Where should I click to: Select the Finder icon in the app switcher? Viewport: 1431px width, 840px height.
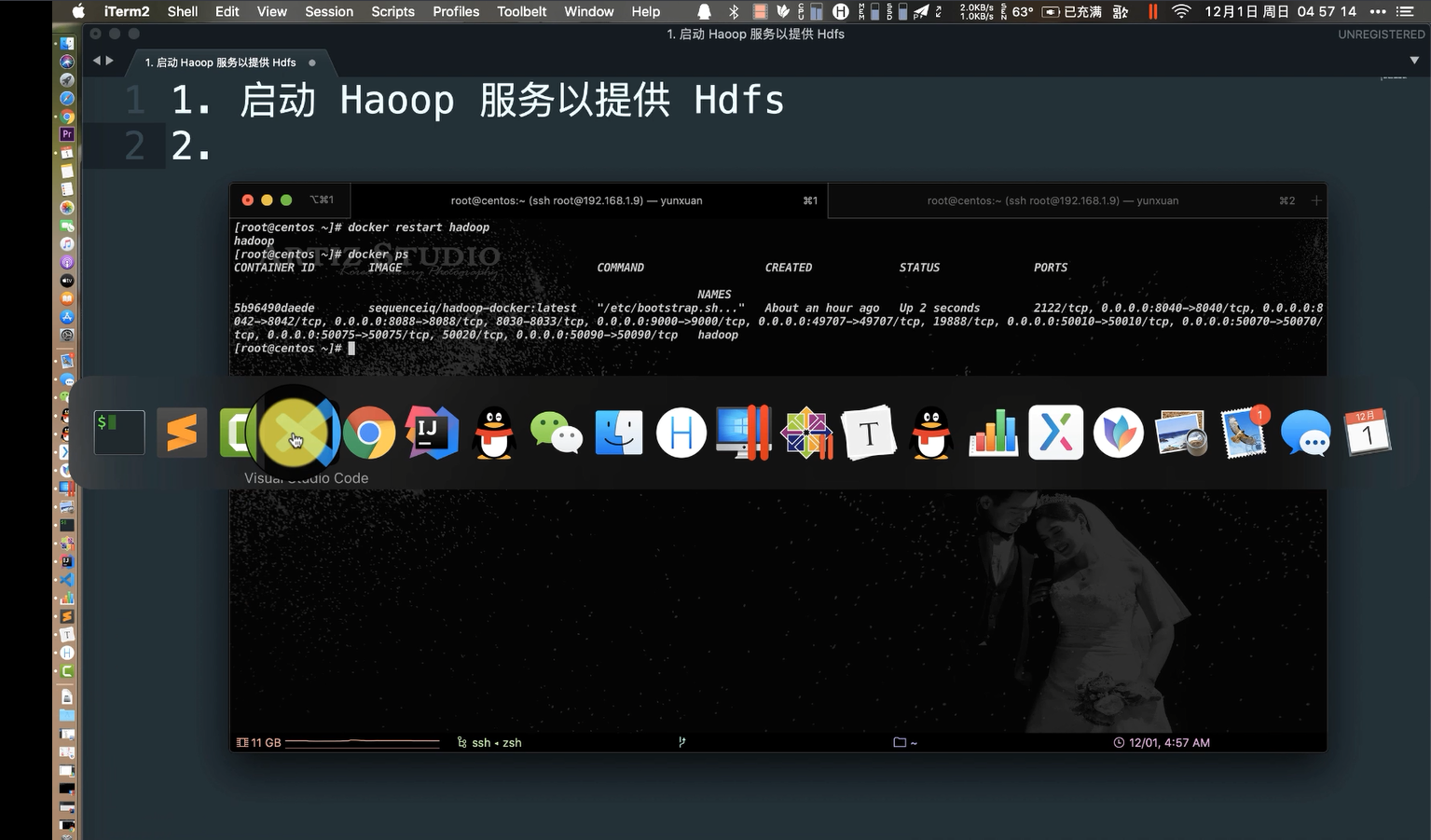(x=619, y=433)
